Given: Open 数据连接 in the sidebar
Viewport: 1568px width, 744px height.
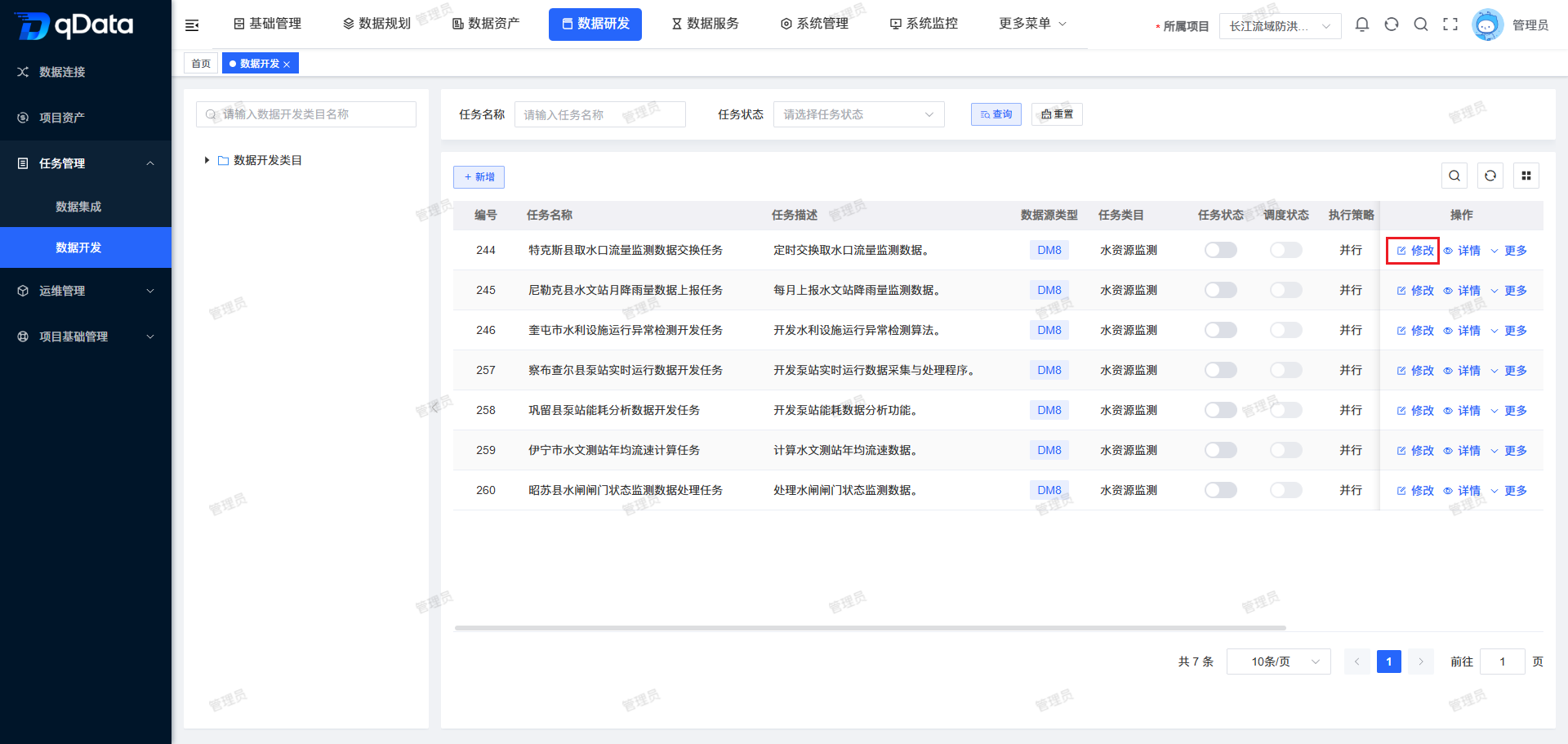Looking at the screenshot, I should tap(86, 72).
